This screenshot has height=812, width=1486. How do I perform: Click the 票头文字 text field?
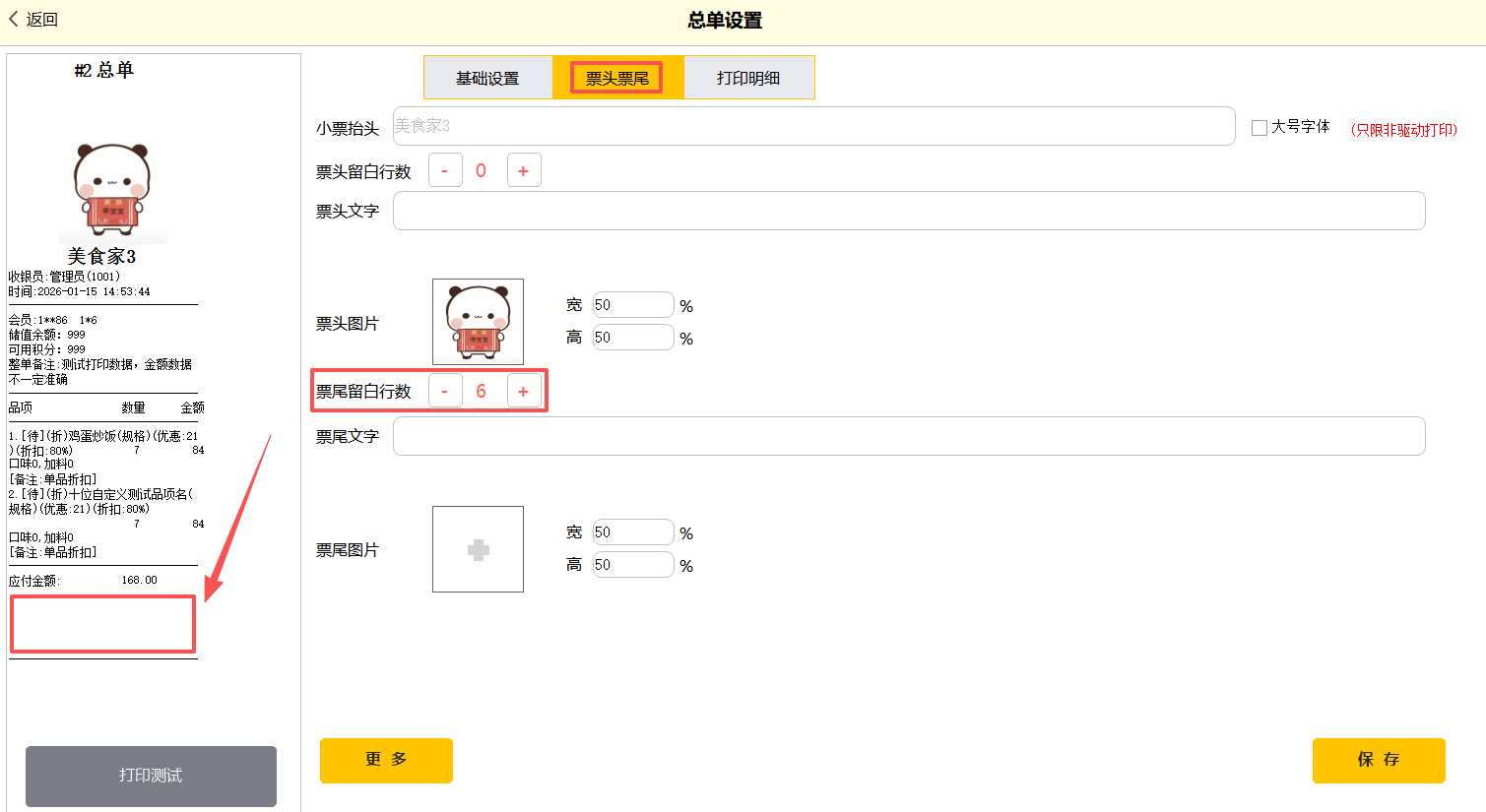[x=908, y=211]
